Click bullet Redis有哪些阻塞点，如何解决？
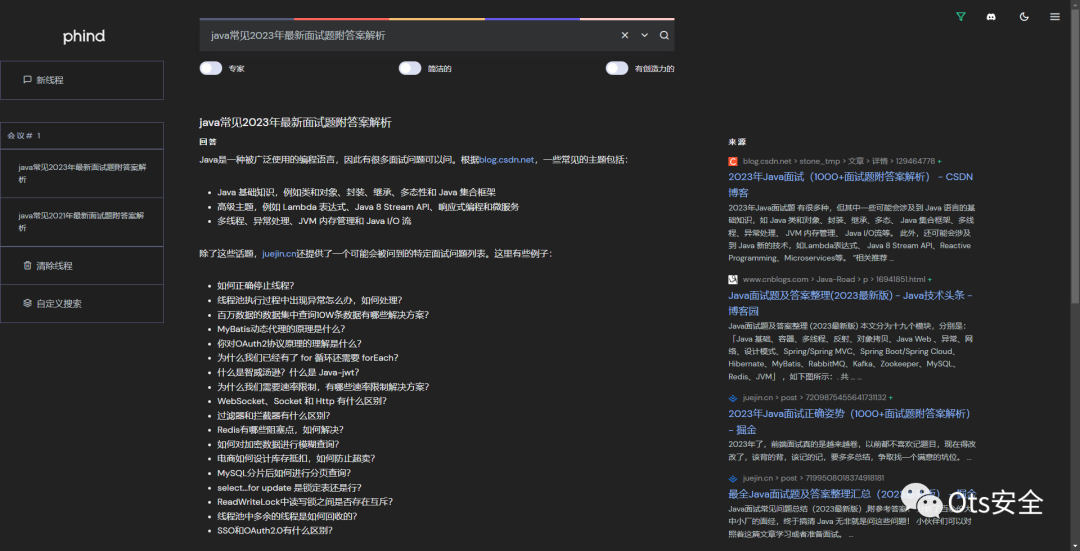Image resolution: width=1080 pixels, height=551 pixels. (280, 430)
